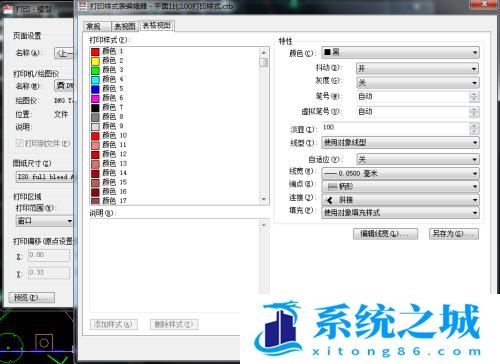The image size is (500, 364).
Task: Open 打印范围 dropdown showing 窗口
Action: coord(44,221)
